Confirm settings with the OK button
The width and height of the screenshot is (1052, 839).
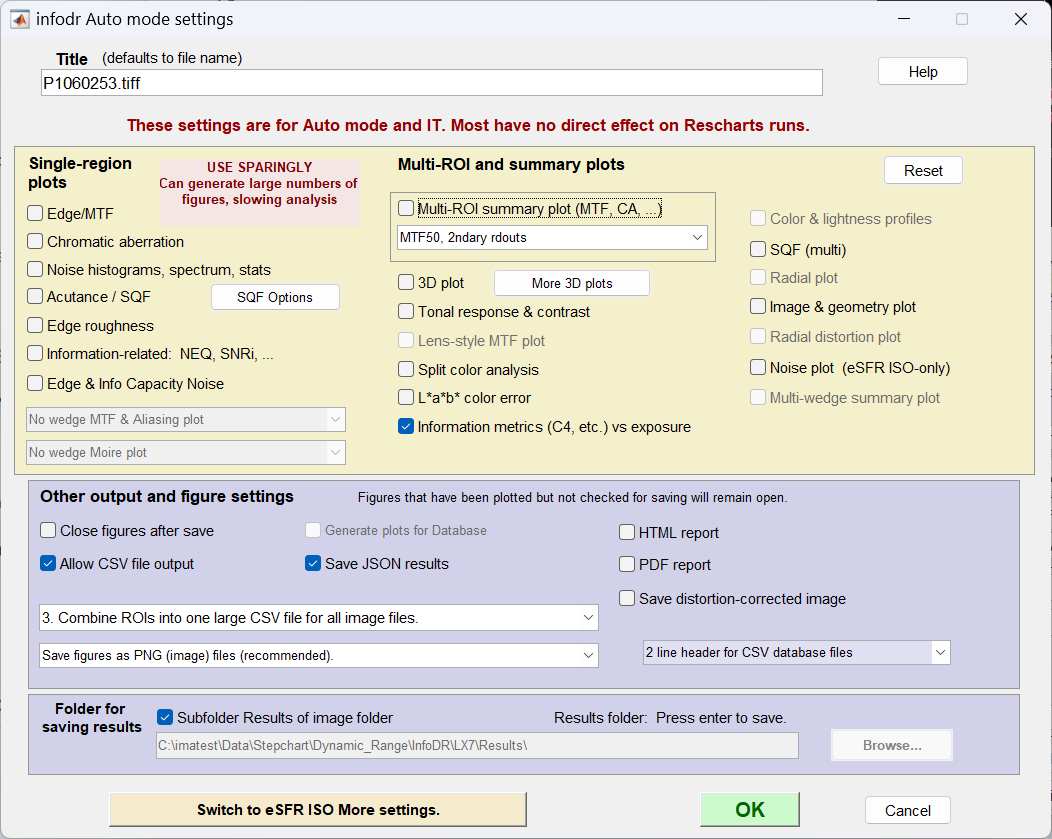pos(749,810)
